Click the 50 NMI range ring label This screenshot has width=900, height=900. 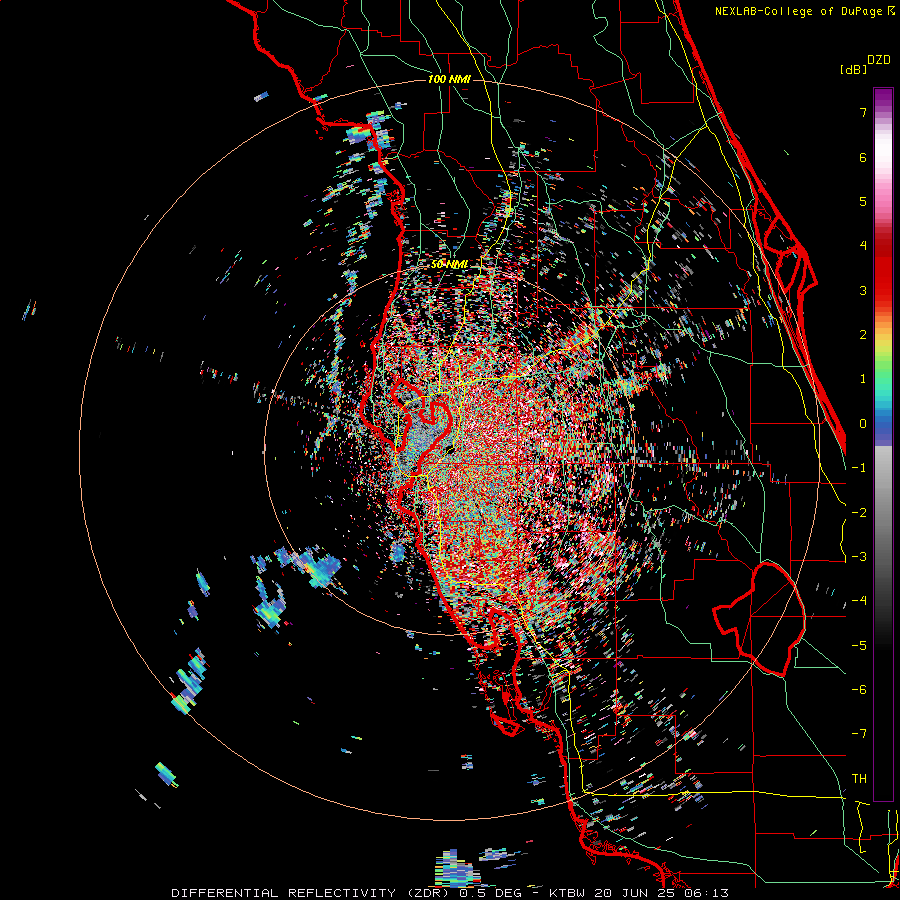pos(449,265)
